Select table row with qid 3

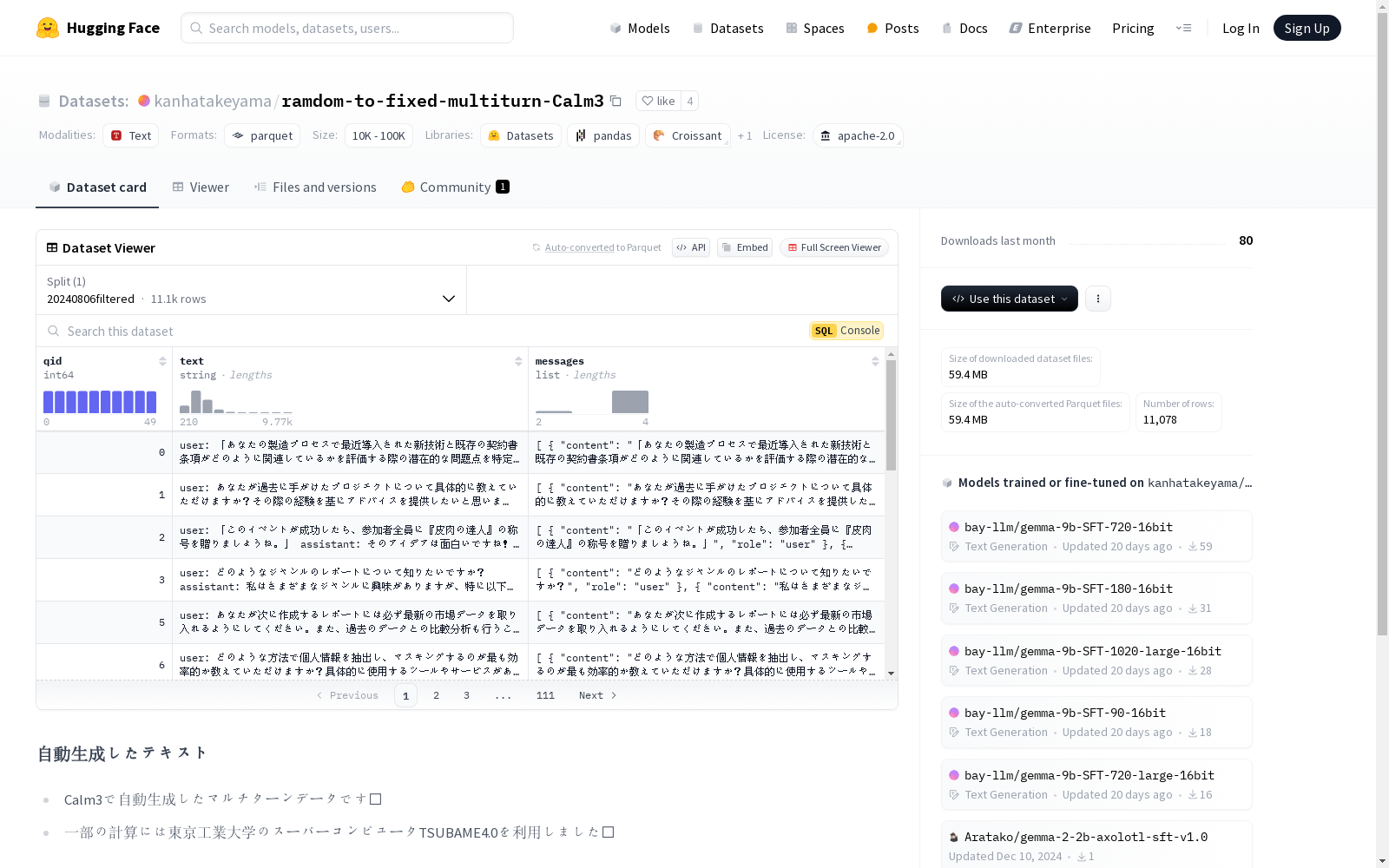460,580
